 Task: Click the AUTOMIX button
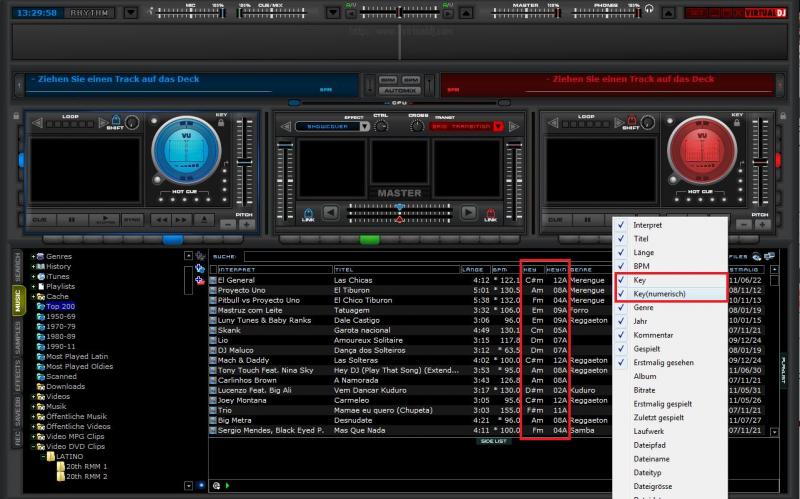(x=399, y=90)
